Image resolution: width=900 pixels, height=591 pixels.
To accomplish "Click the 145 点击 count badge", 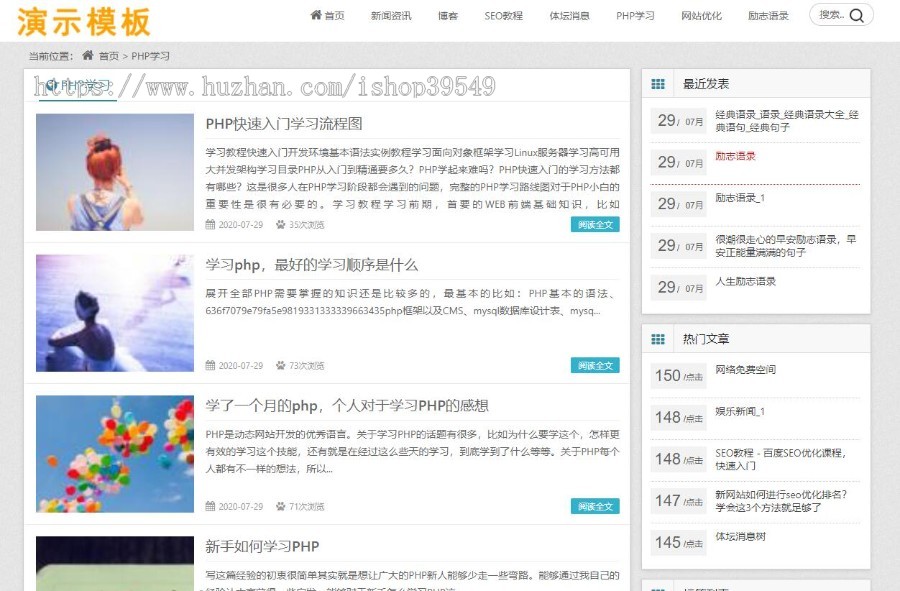I will pos(678,543).
